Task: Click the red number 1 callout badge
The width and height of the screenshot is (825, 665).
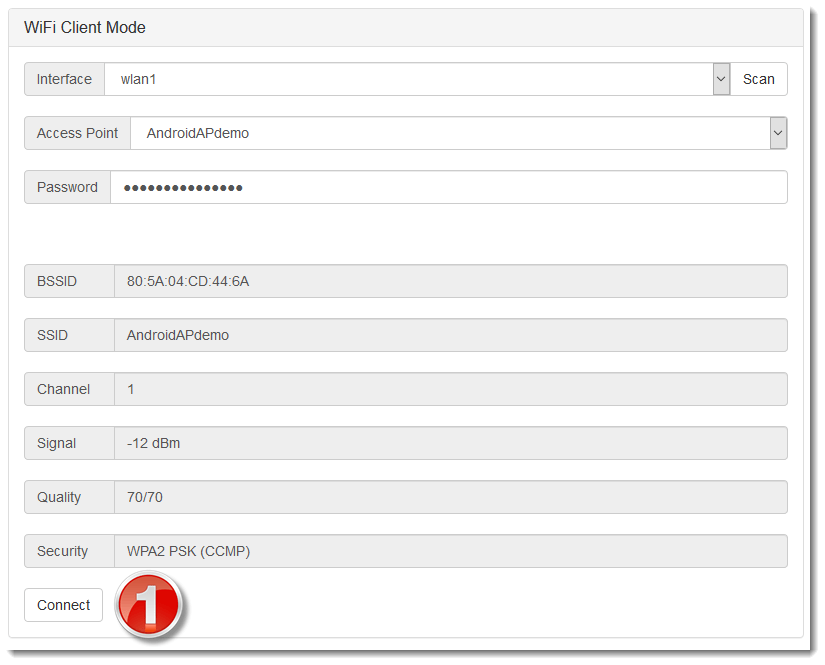Action: (149, 604)
